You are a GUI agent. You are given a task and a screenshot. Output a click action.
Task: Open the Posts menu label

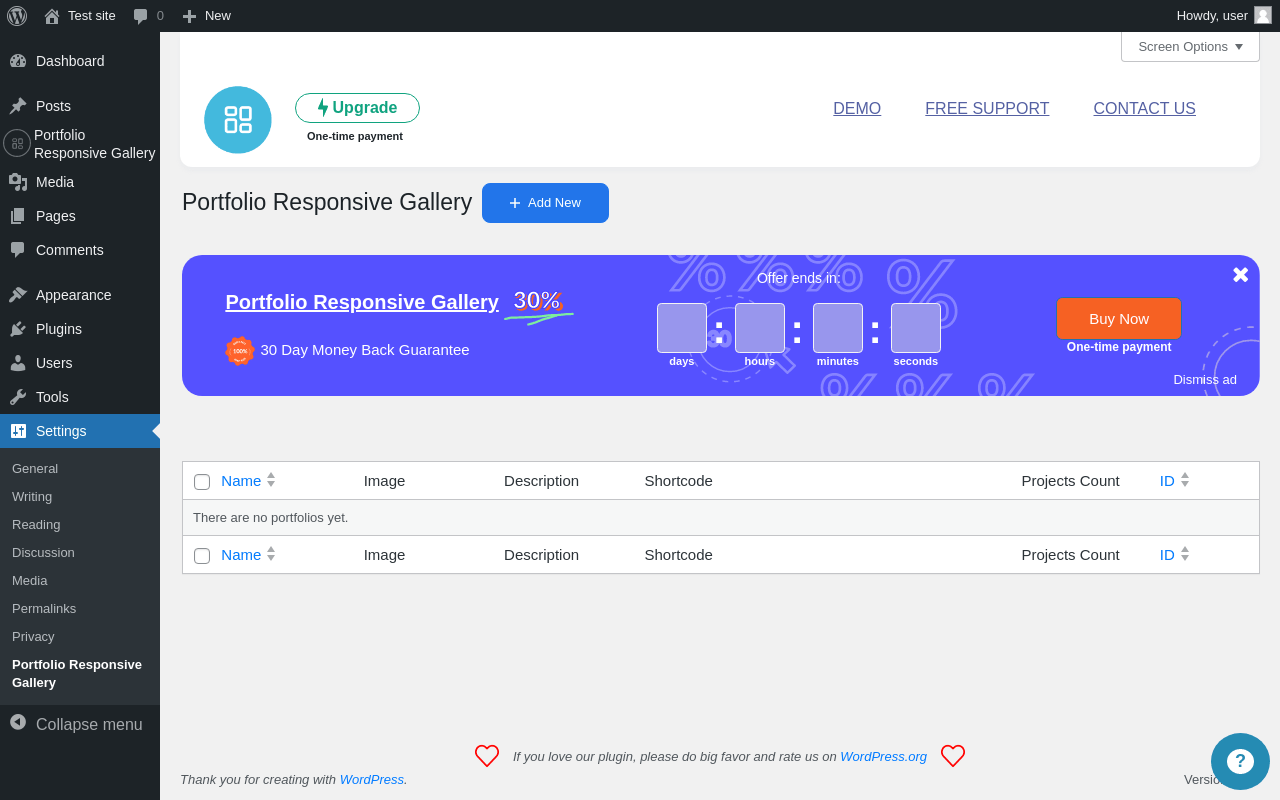coord(53,106)
